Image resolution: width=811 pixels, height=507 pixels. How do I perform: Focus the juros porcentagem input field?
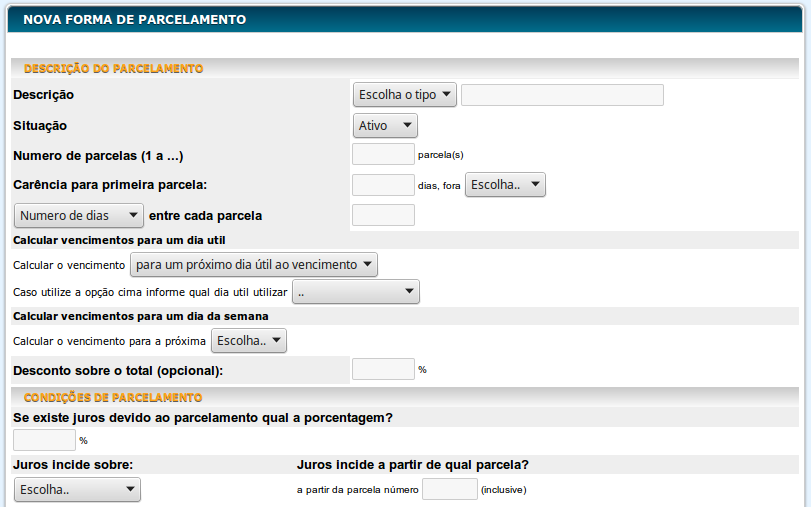coord(44,440)
